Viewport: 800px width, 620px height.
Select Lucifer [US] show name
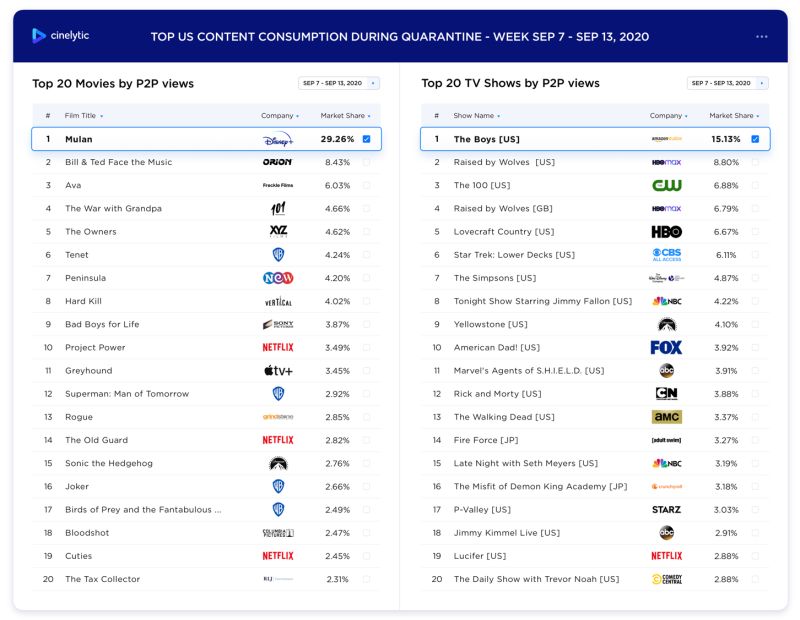480,556
